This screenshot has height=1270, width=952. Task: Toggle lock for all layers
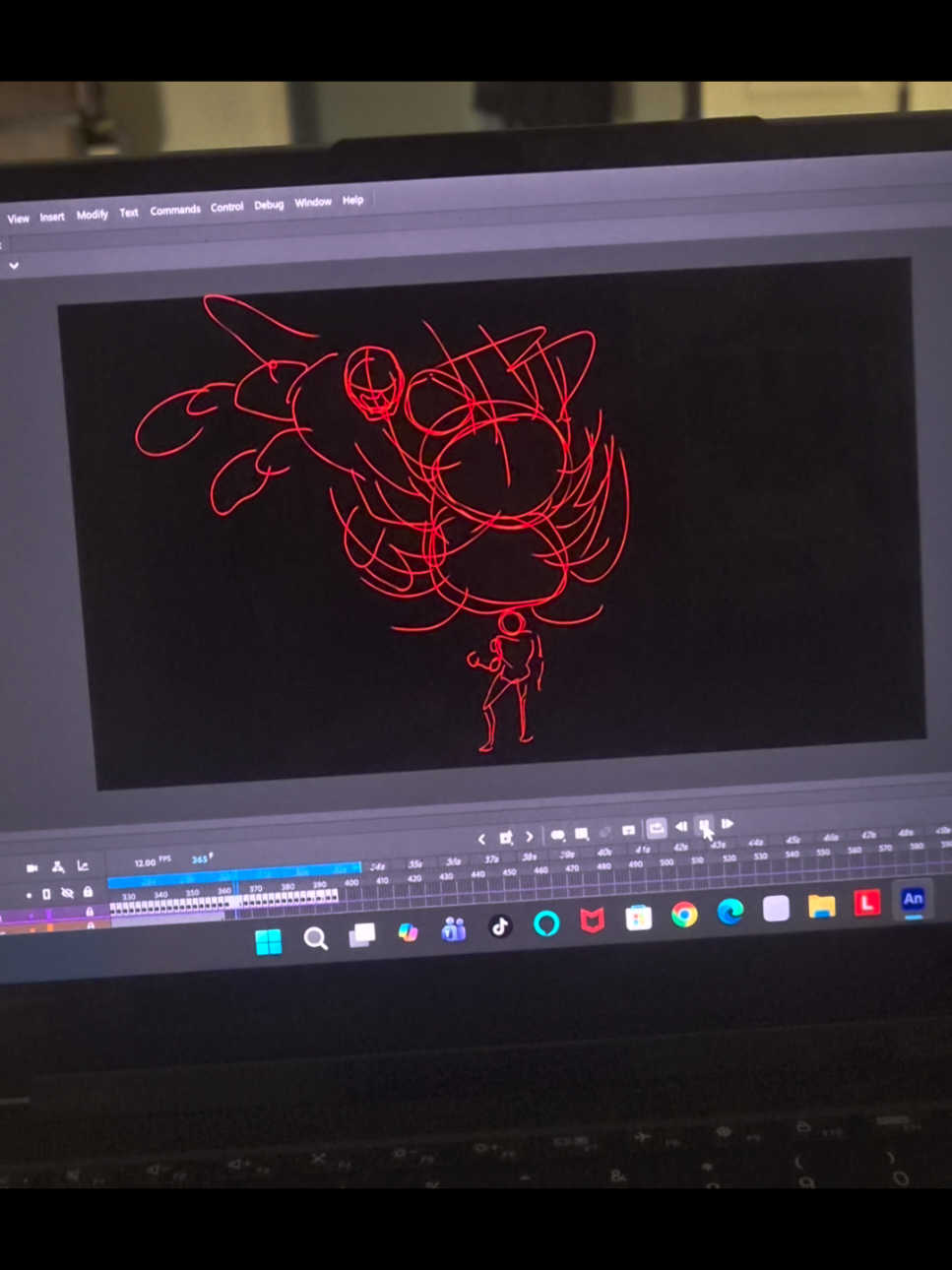[88, 892]
